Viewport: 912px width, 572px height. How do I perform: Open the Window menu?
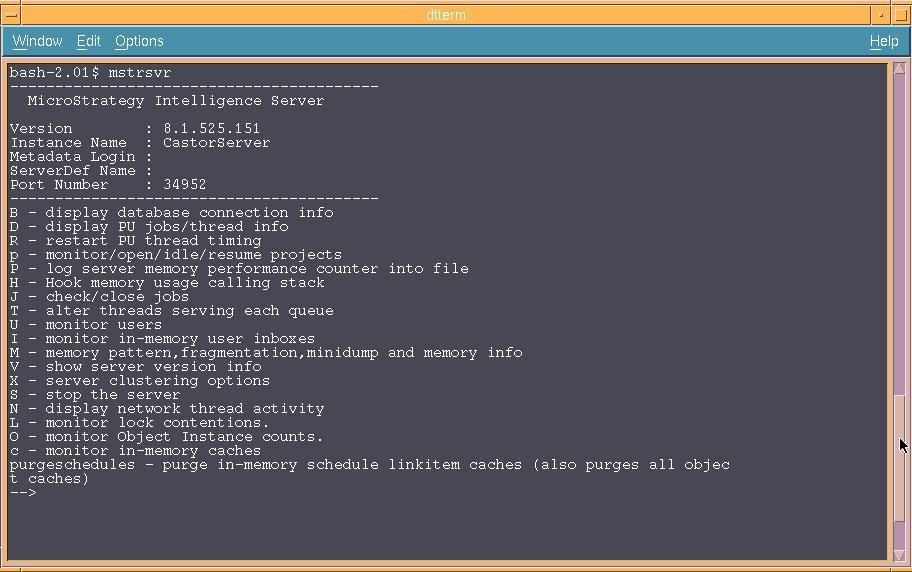pos(37,41)
